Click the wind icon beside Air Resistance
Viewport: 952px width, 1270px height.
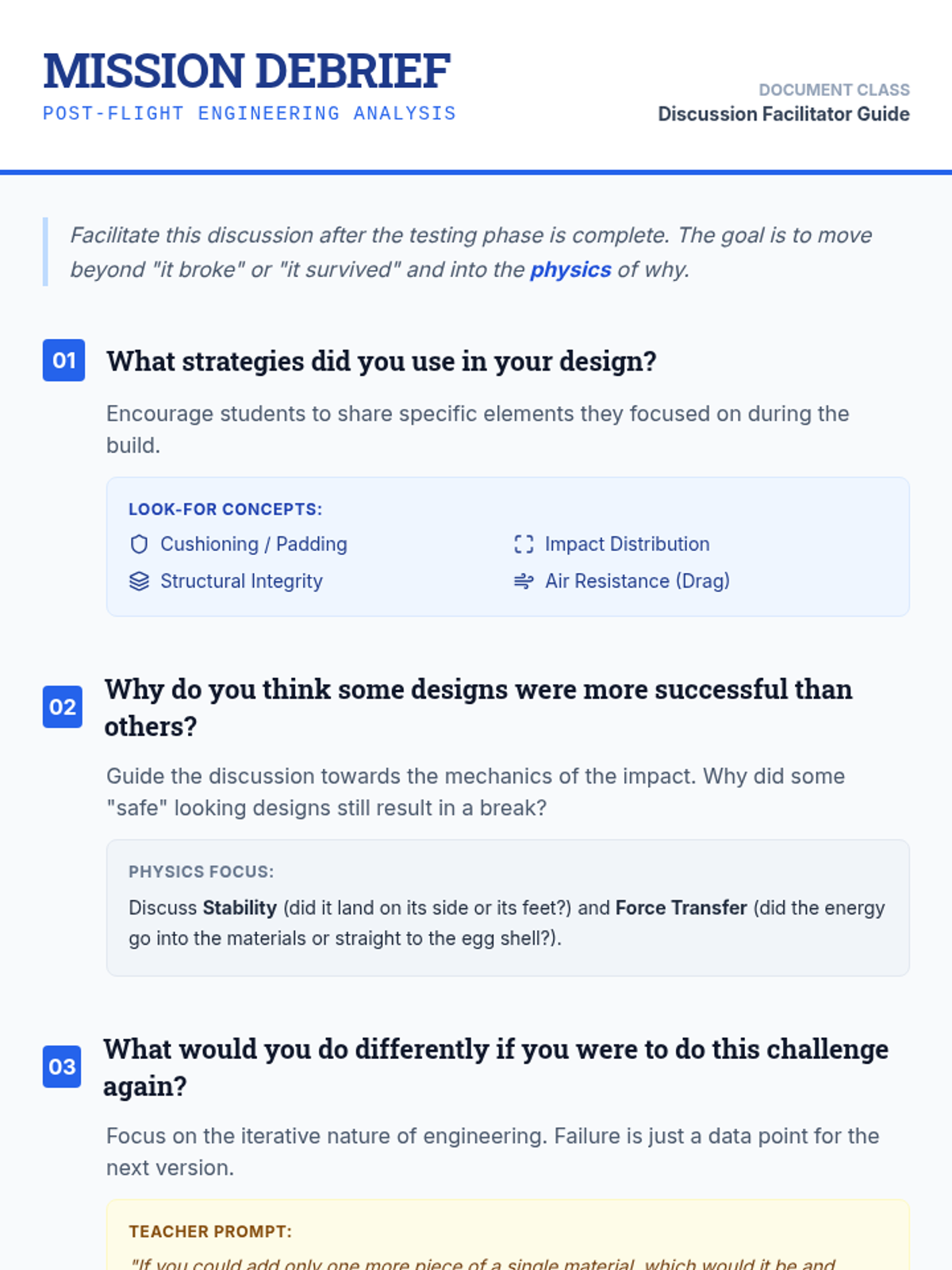coord(524,581)
